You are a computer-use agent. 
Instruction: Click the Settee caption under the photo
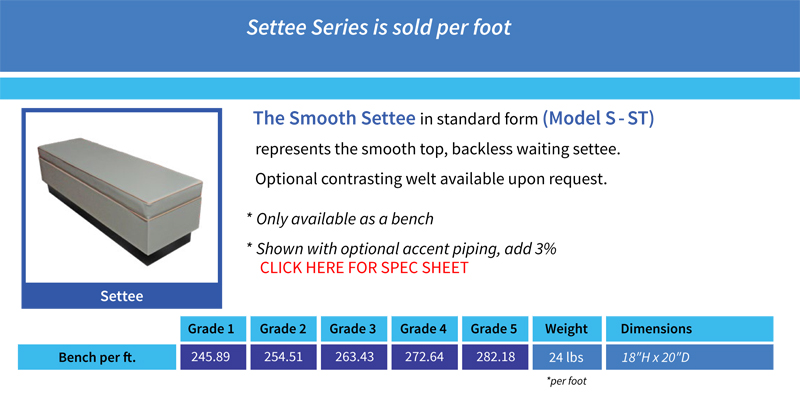121,296
